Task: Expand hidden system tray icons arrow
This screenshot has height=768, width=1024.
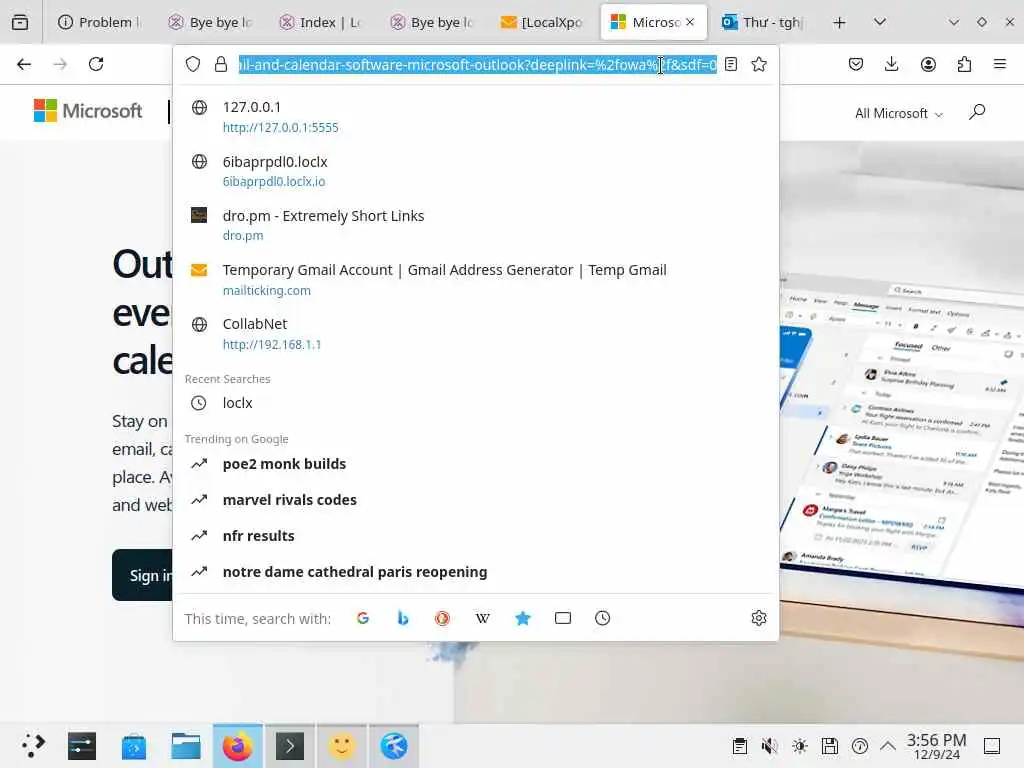Action: [x=888, y=746]
